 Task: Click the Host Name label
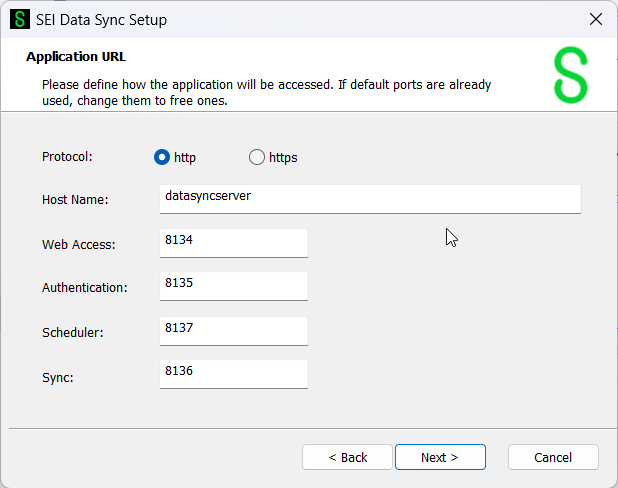coord(75,200)
